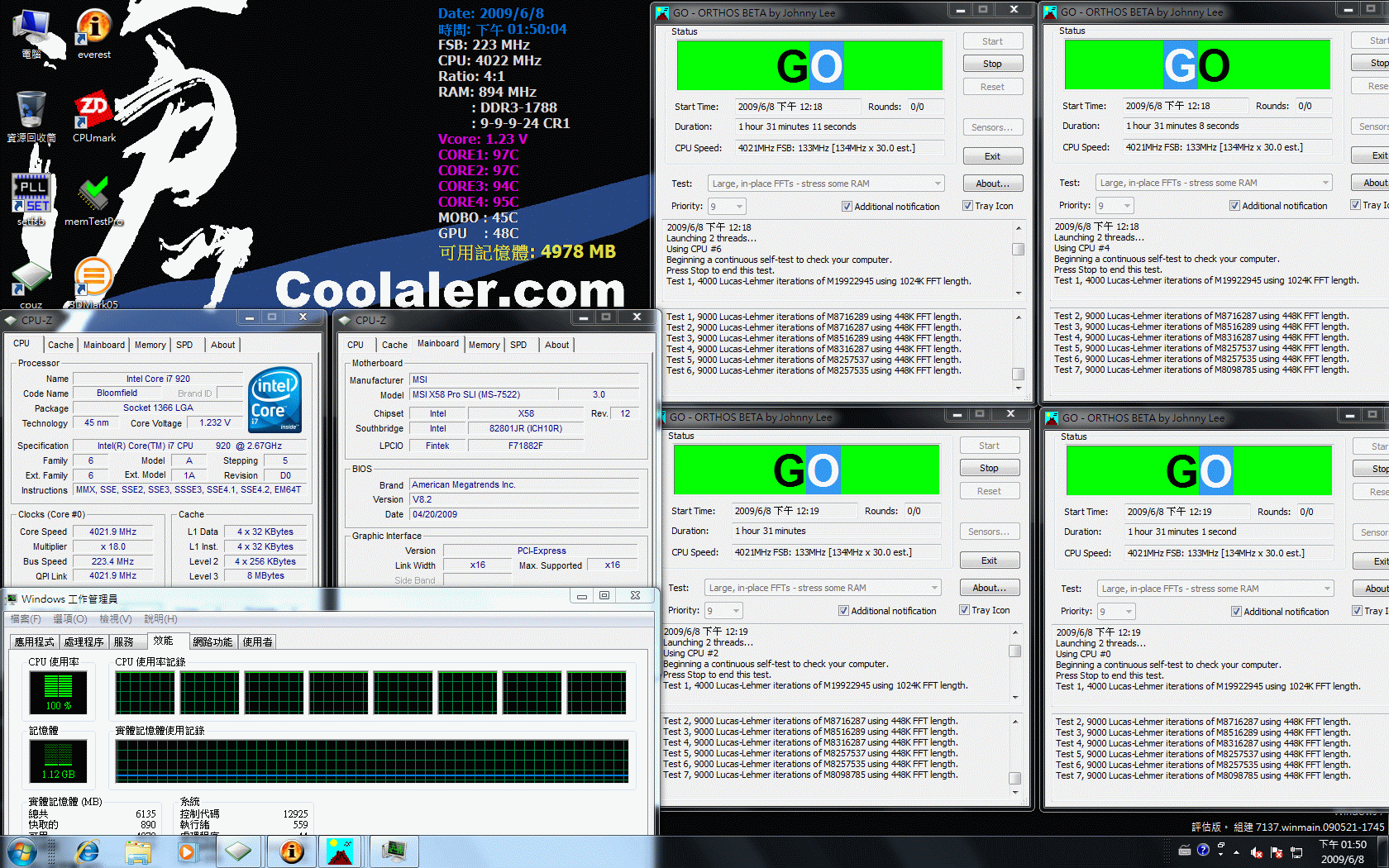Click upper log scrollbar thumb, ORTHOS CPU #6
The width and height of the screenshot is (1389, 868).
point(1019,249)
